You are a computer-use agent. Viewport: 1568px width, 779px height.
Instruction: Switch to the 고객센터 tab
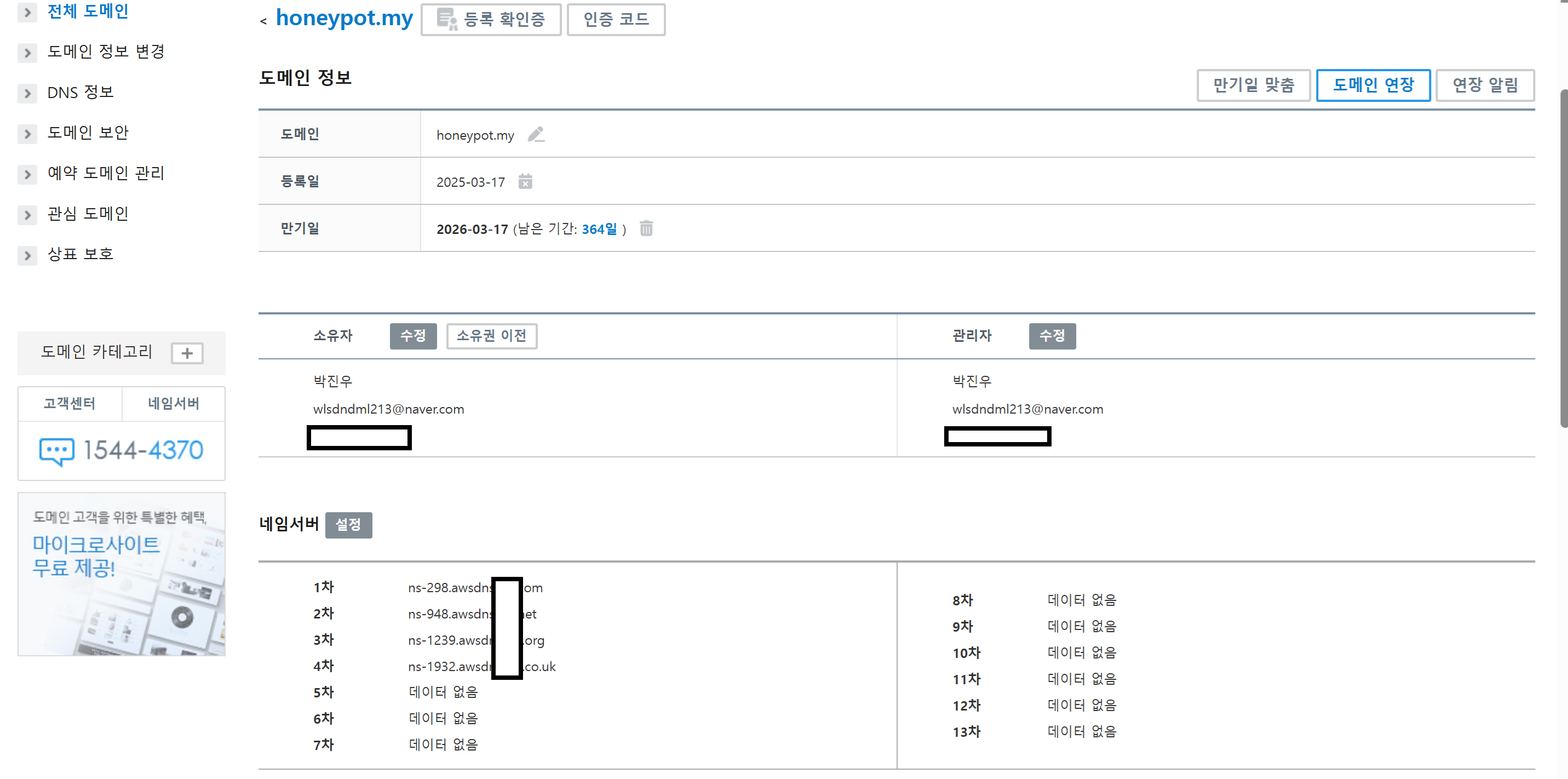click(70, 403)
